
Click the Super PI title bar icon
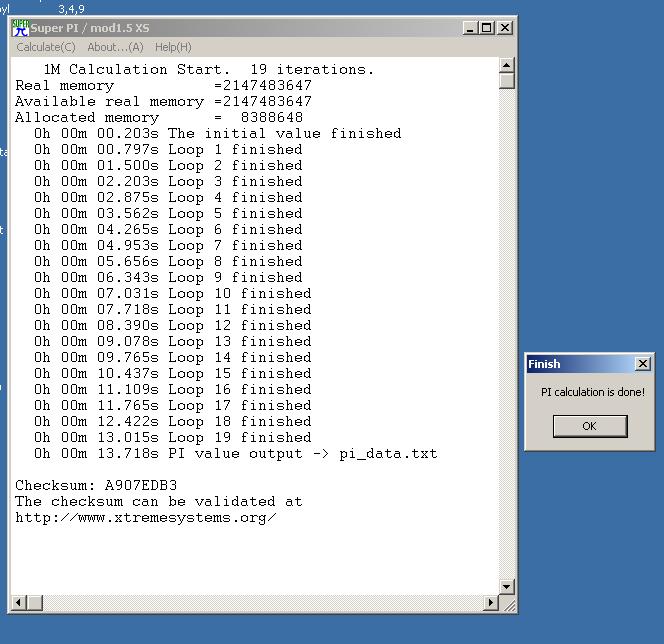(20, 28)
